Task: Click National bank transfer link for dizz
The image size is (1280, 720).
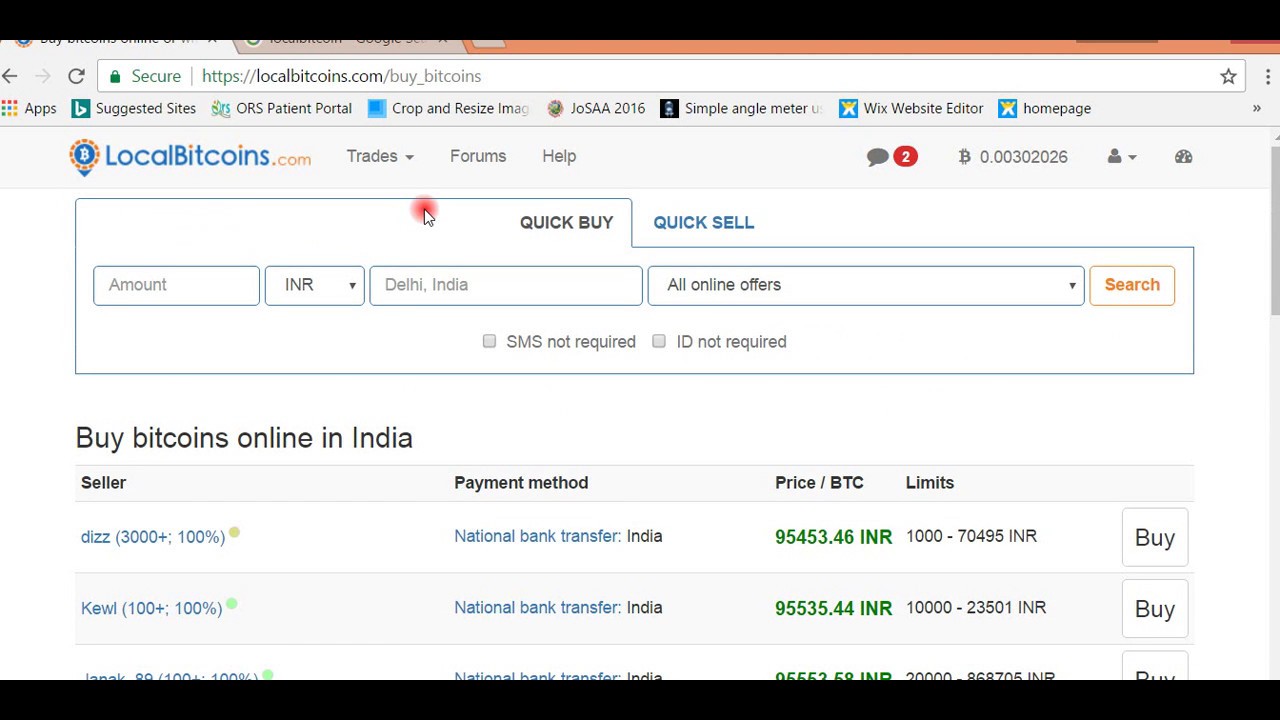Action: pos(538,536)
